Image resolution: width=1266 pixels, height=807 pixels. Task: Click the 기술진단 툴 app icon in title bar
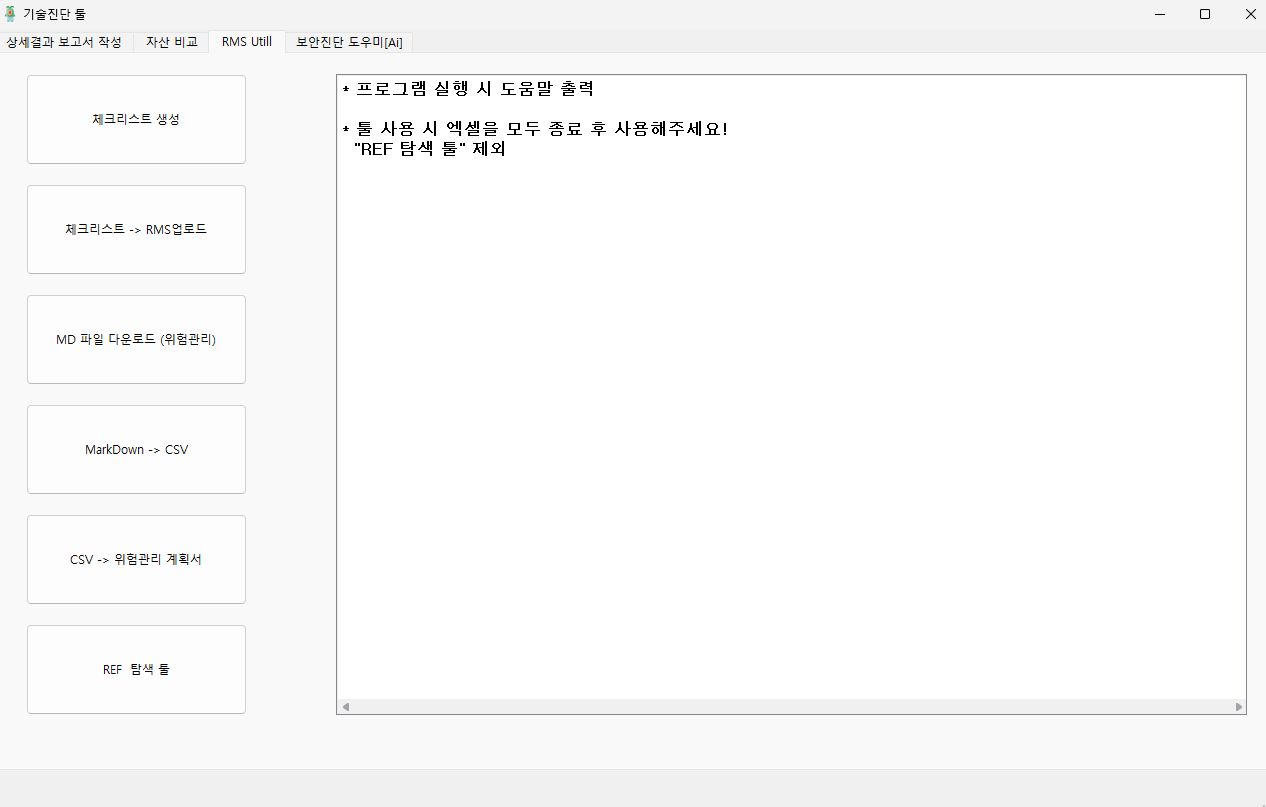click(11, 14)
